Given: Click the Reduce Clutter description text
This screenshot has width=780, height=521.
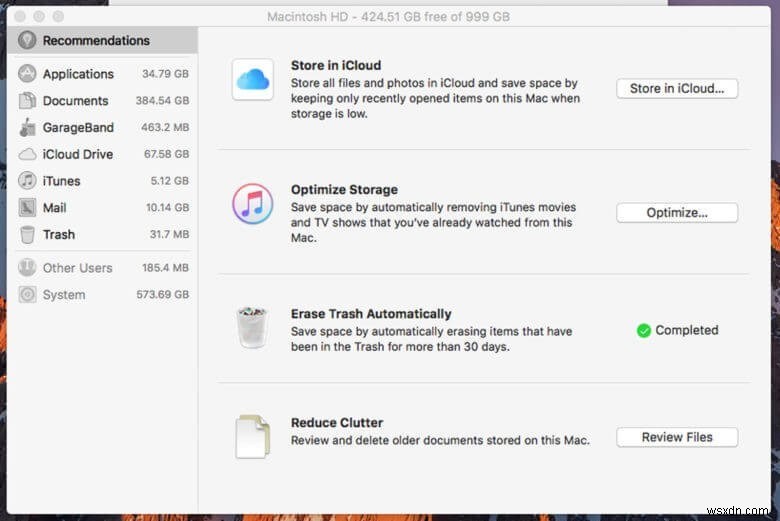Looking at the screenshot, I should (x=440, y=441).
